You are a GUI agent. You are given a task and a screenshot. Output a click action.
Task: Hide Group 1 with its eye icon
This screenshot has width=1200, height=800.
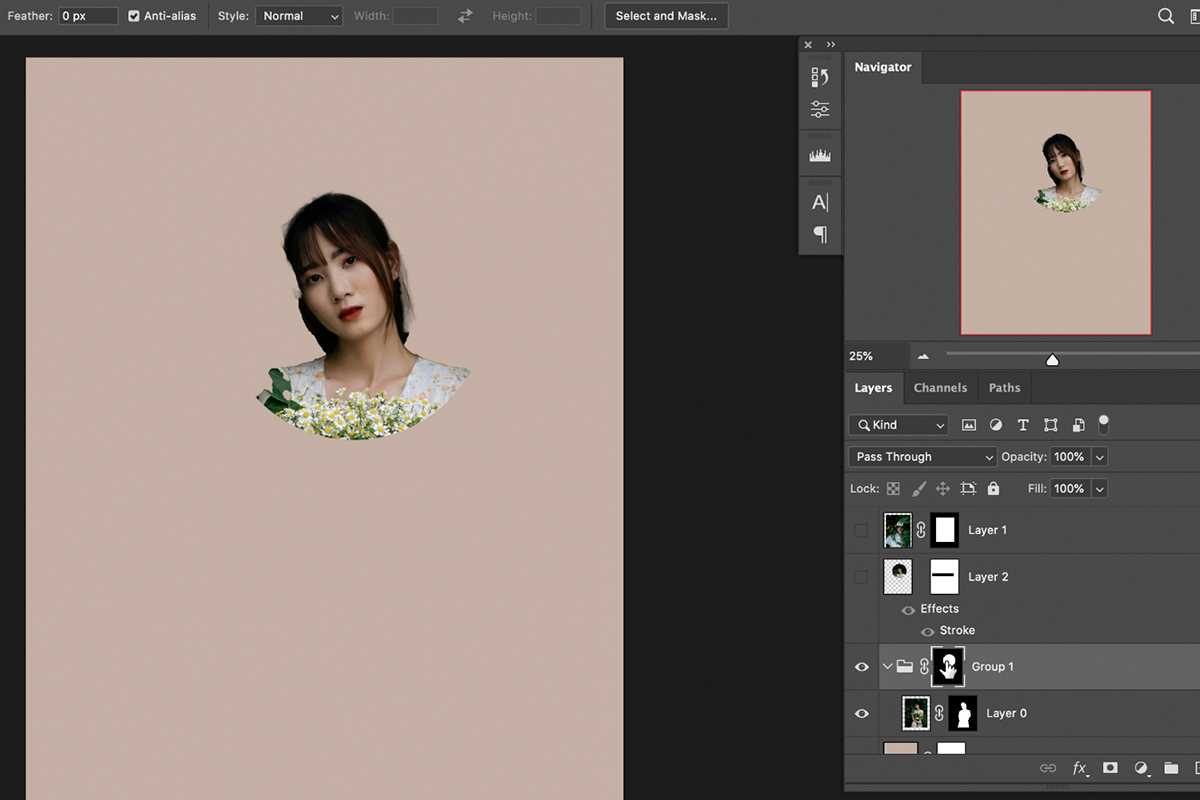pos(861,667)
